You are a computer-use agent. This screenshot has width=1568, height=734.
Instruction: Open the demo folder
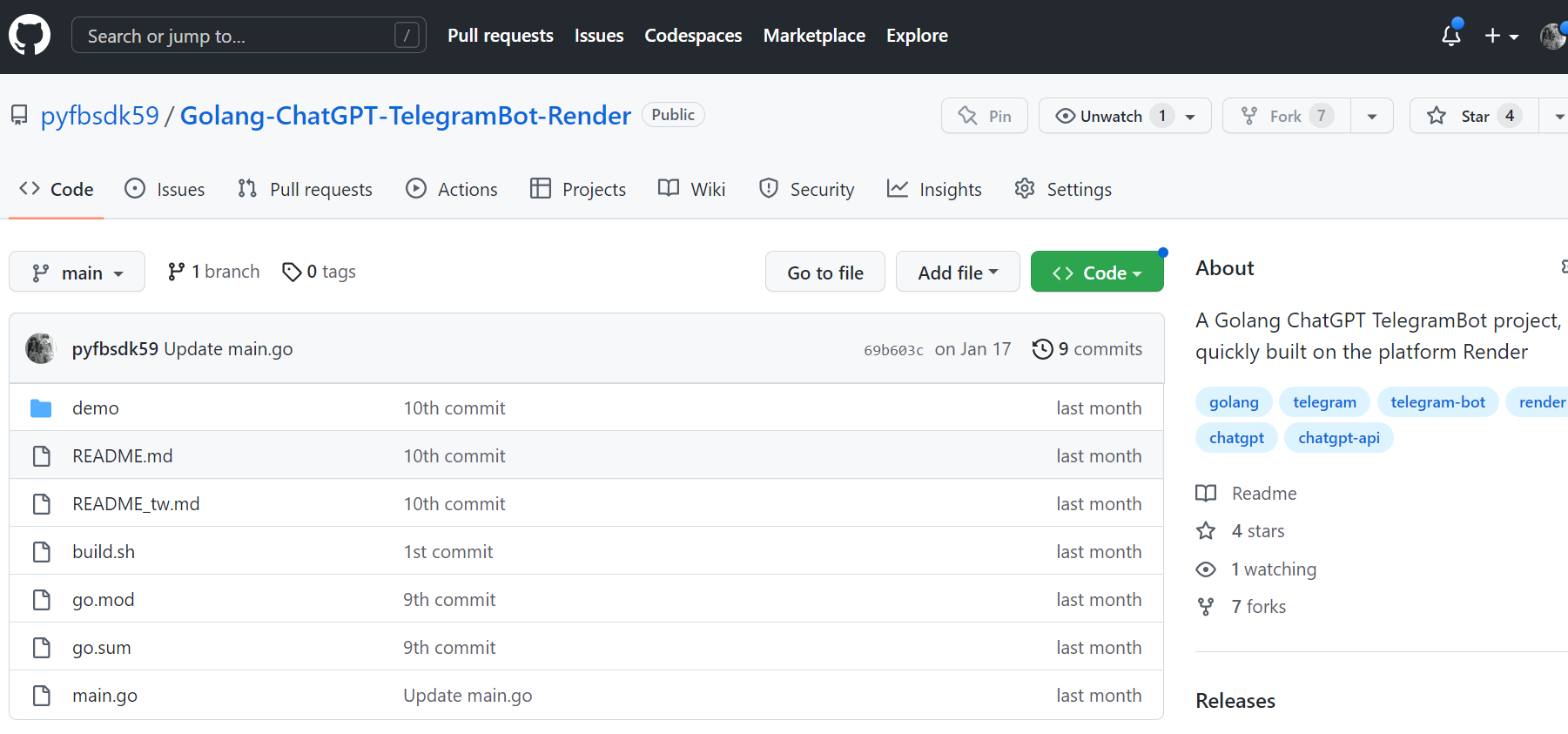click(x=96, y=408)
